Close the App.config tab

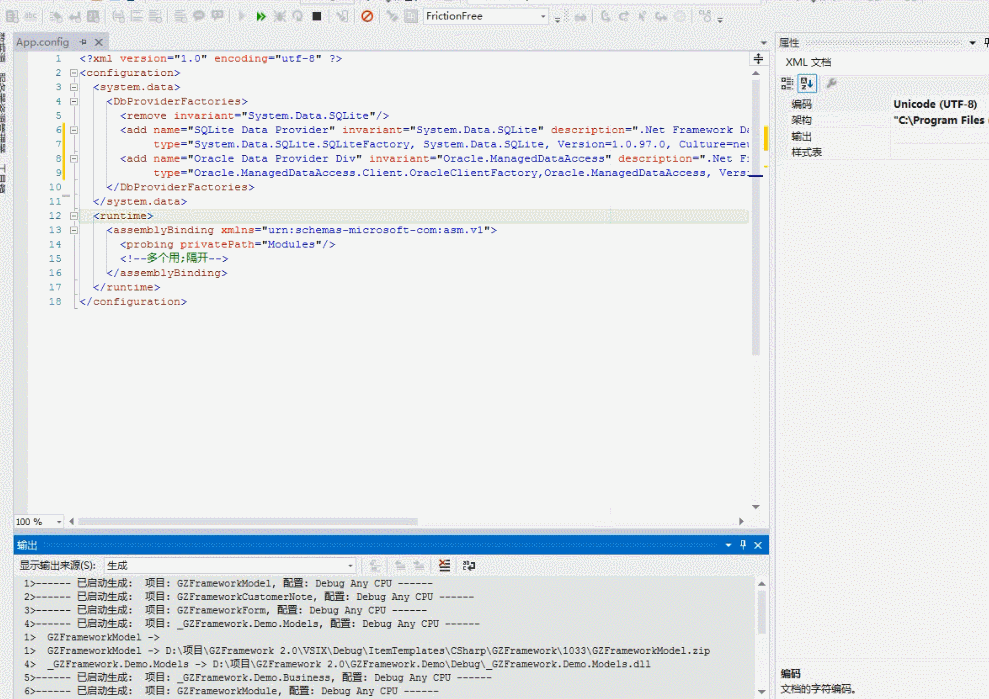click(x=98, y=42)
